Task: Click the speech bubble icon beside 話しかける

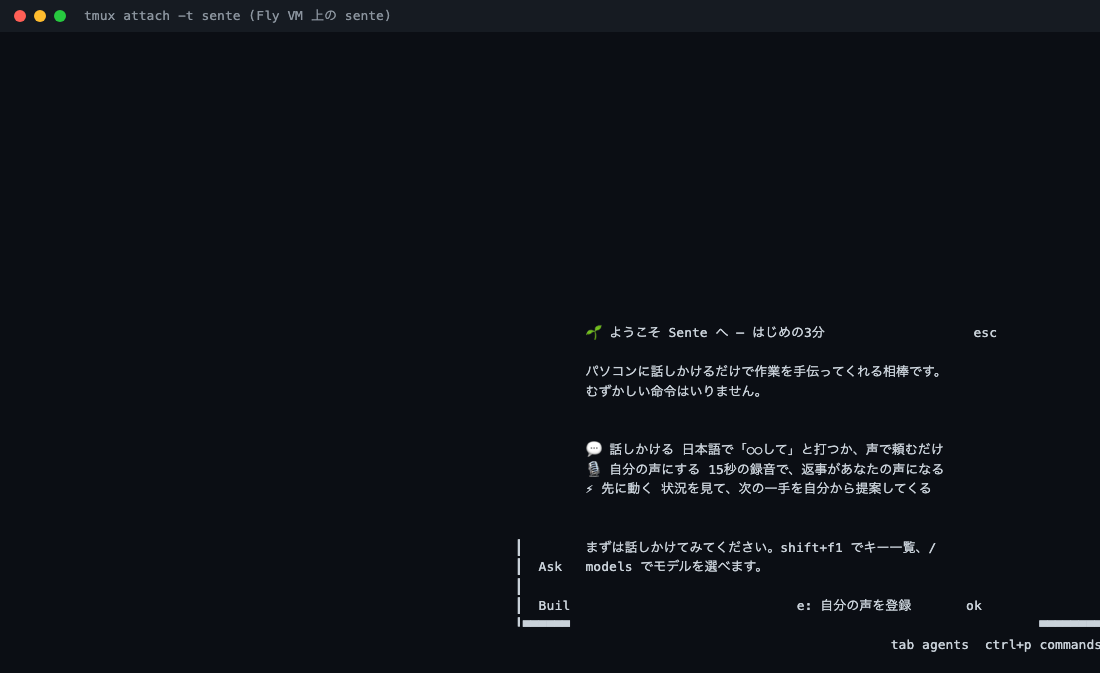Action: [593, 448]
